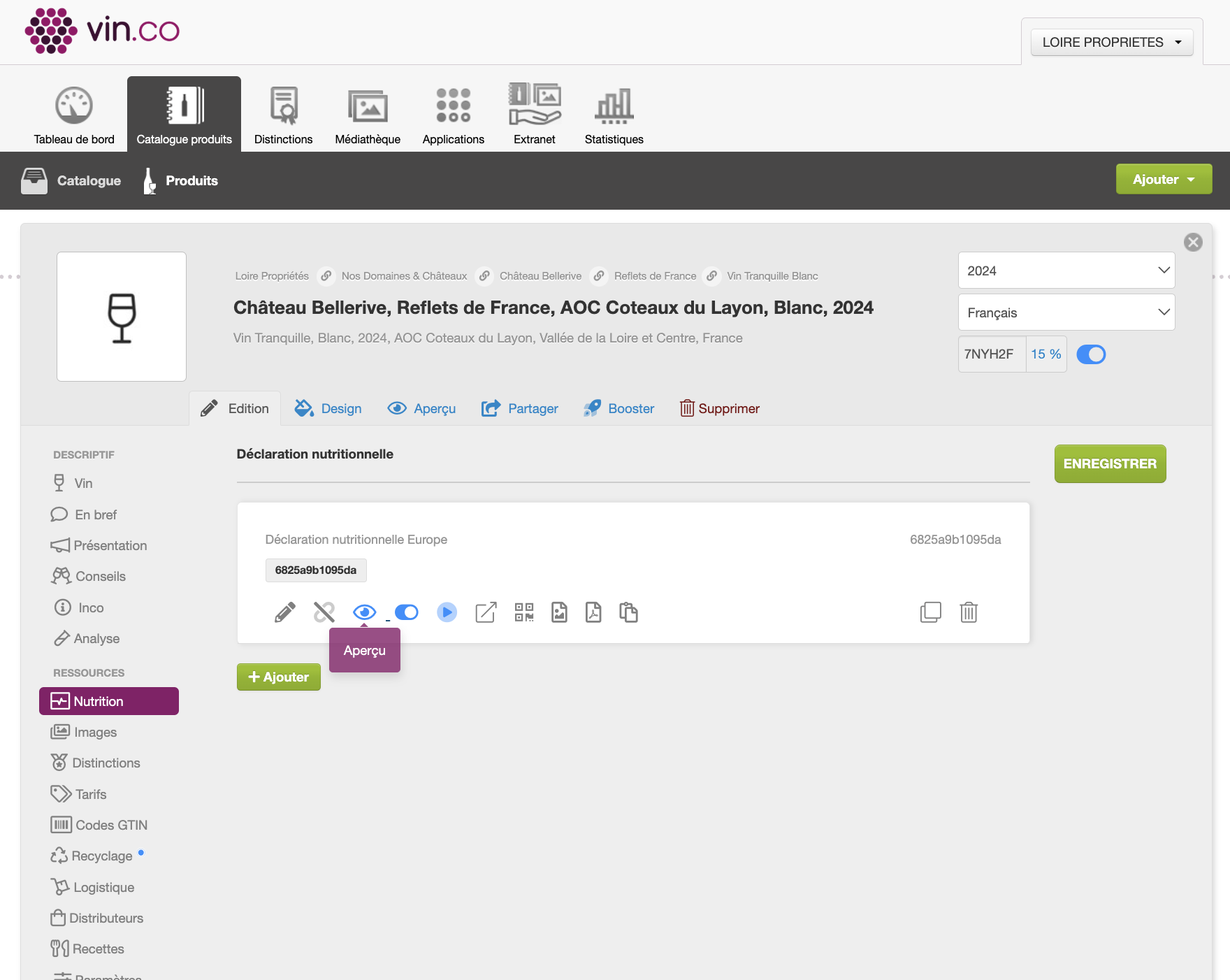Switch to the Partager tab
Image resolution: width=1230 pixels, height=980 pixels.
[x=519, y=408]
